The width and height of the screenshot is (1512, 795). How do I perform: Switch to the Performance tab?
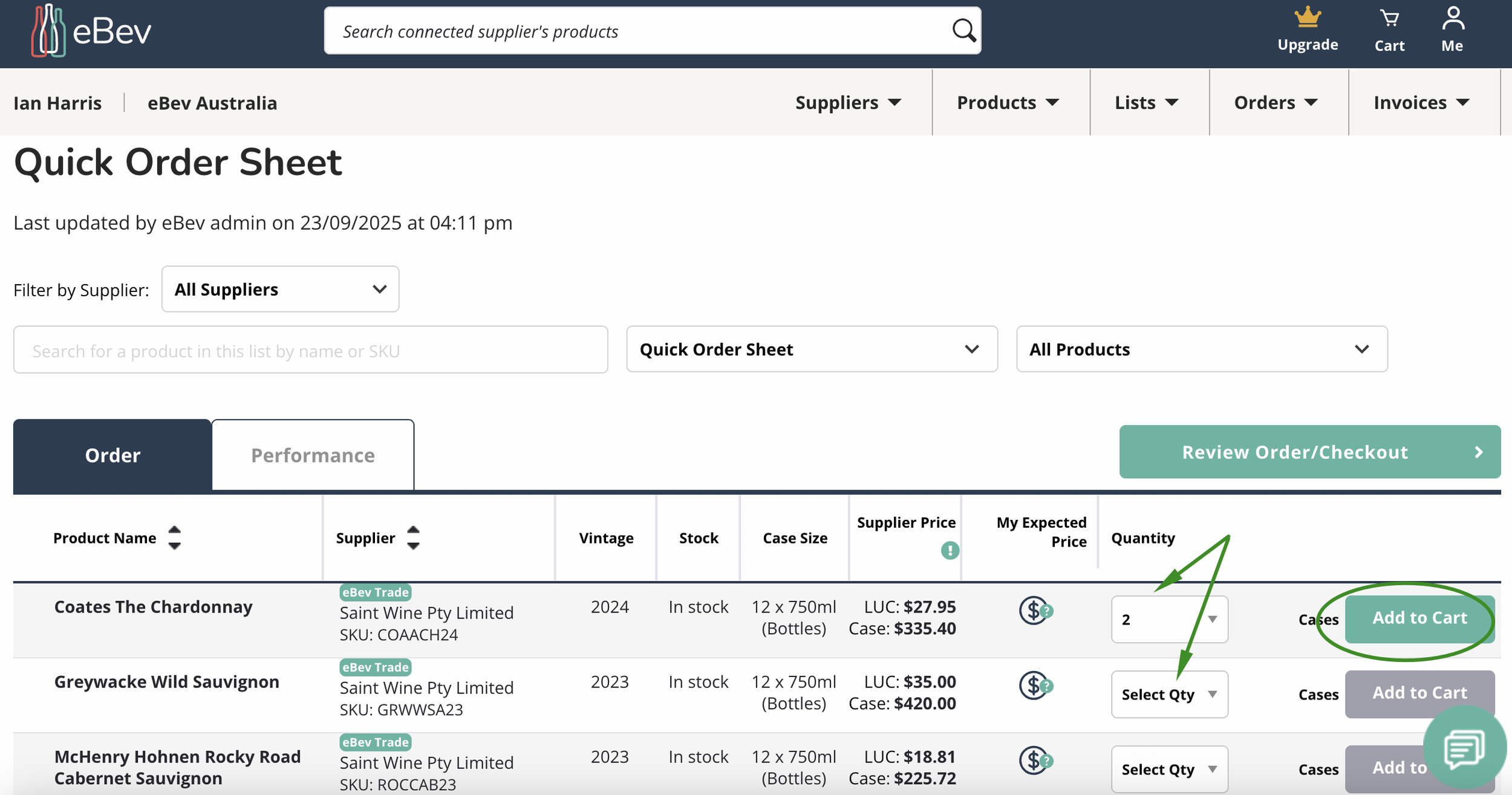[313, 455]
